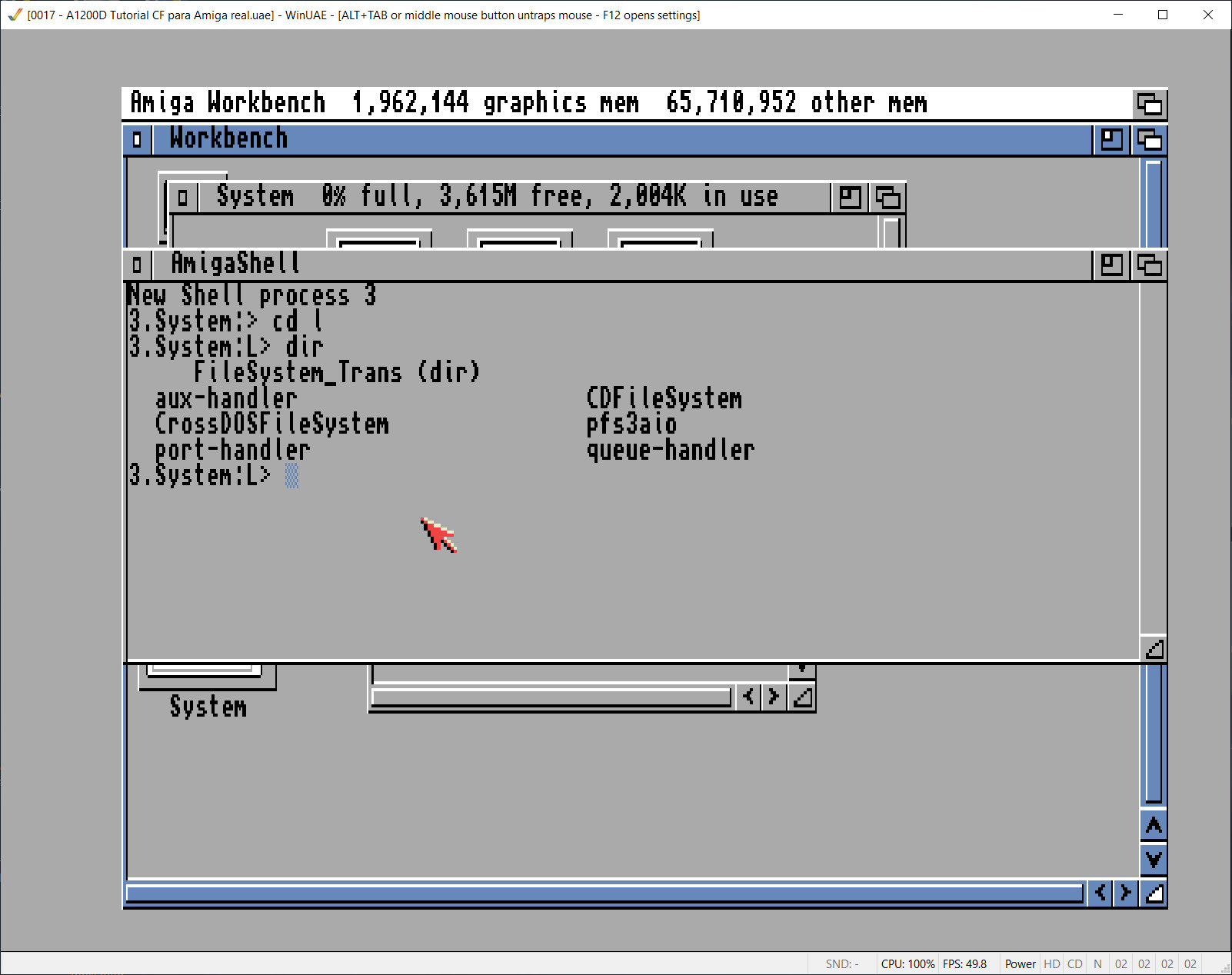Click the Workbench window scroll up arrow
The width and height of the screenshot is (1232, 975).
pos(1154,826)
